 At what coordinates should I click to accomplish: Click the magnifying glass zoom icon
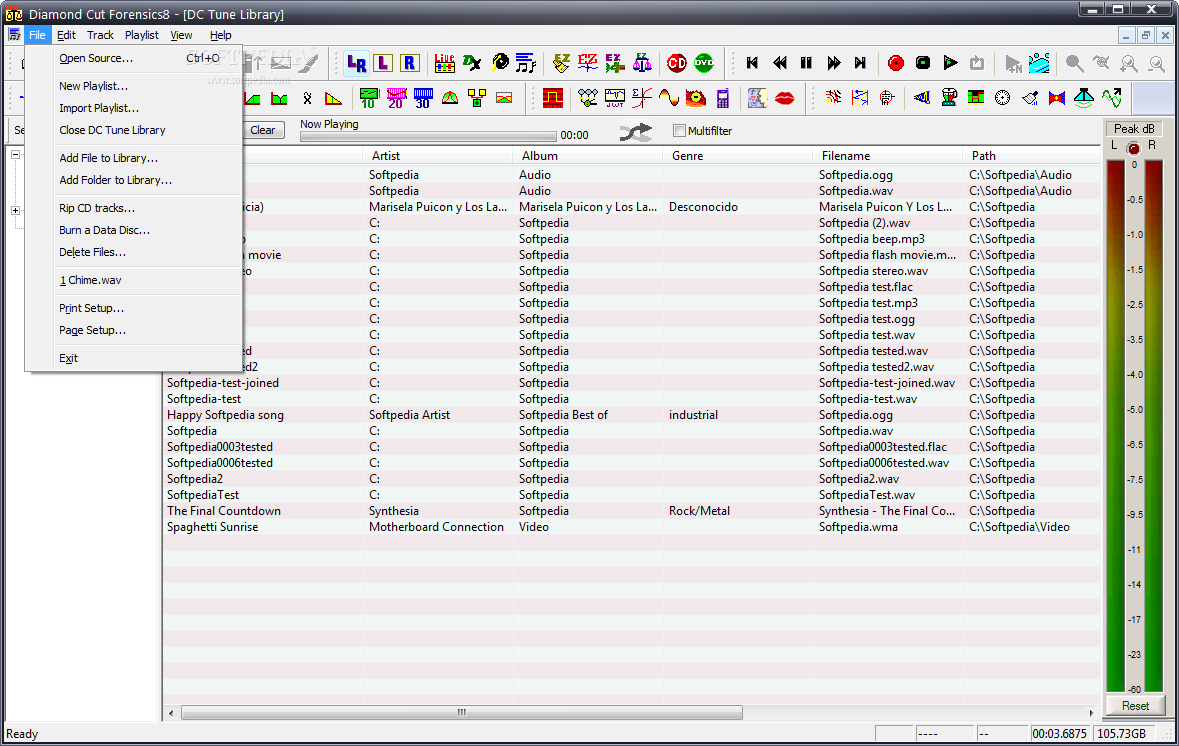point(1074,63)
